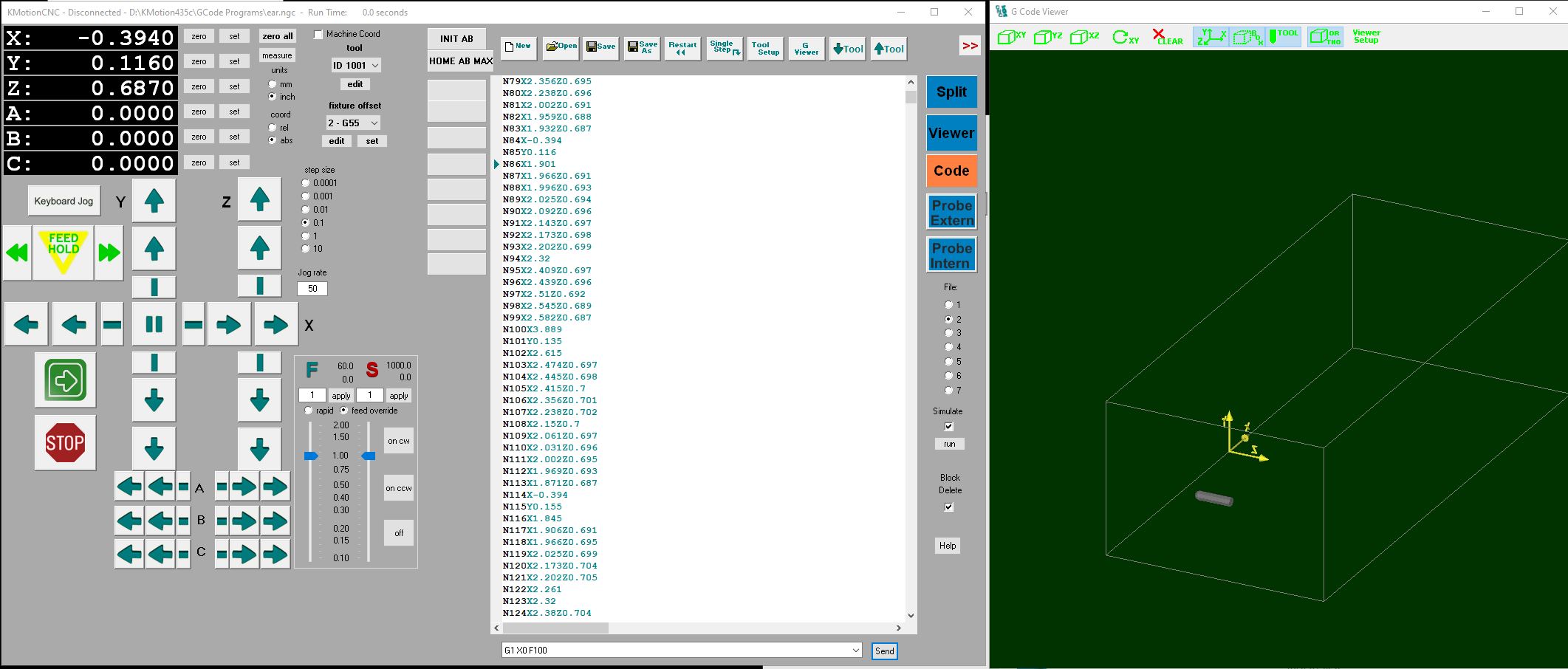Click the Open file toolbar icon
1568x669 pixels.
561,48
